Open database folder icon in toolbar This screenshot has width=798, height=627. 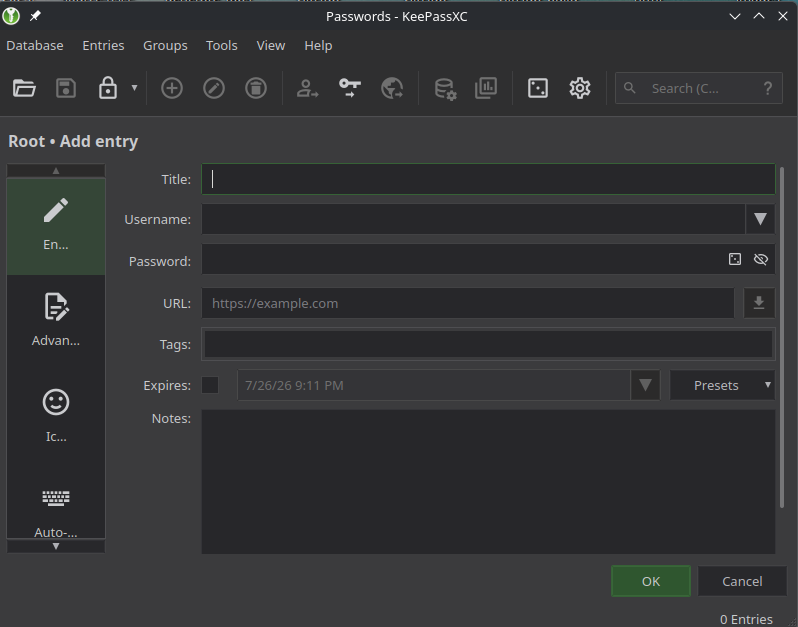coord(24,88)
